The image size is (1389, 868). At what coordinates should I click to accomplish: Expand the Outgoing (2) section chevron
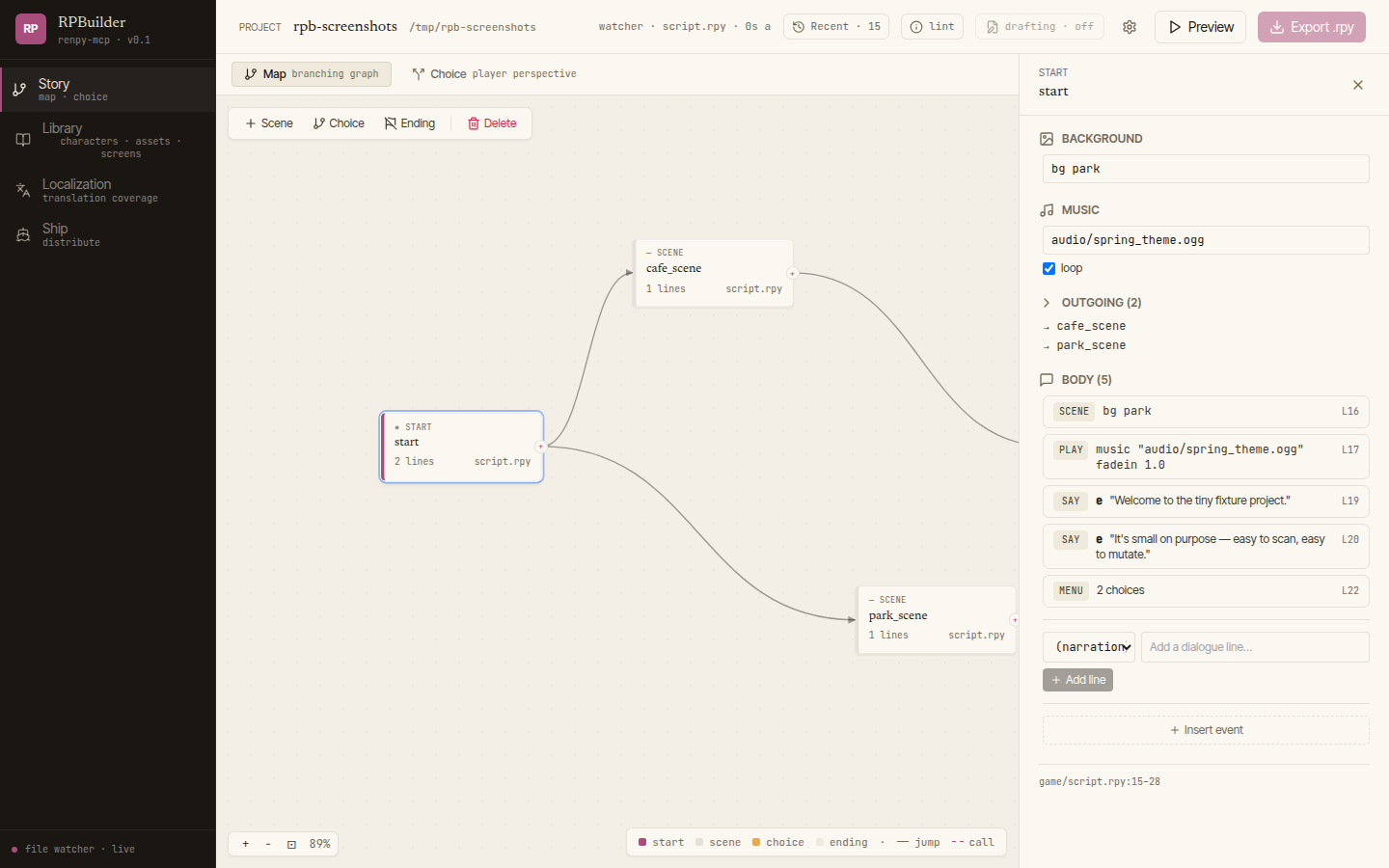pyautogui.click(x=1047, y=303)
